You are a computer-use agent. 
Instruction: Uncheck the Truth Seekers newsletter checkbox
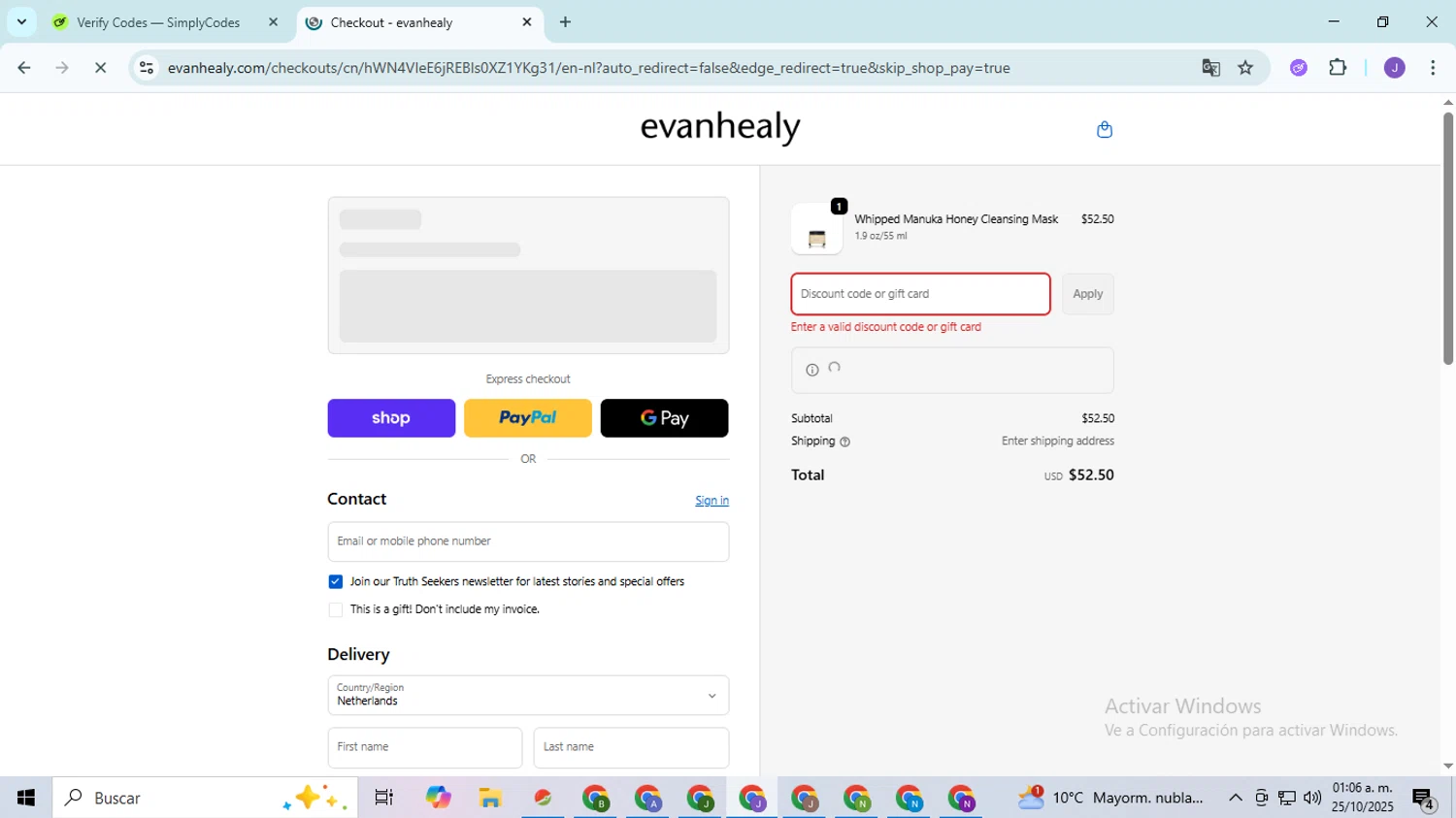(x=336, y=582)
